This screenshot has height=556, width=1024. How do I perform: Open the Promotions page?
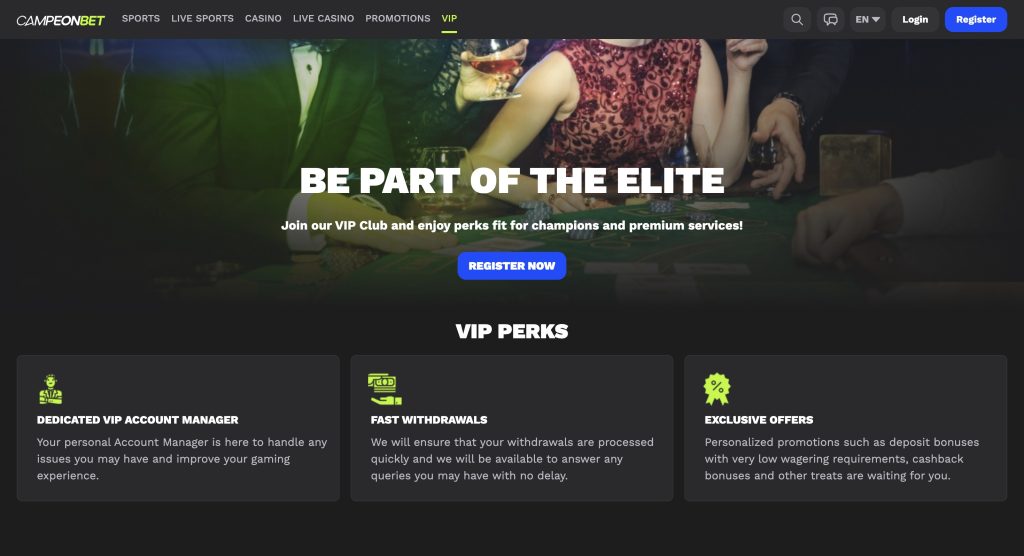click(x=398, y=18)
